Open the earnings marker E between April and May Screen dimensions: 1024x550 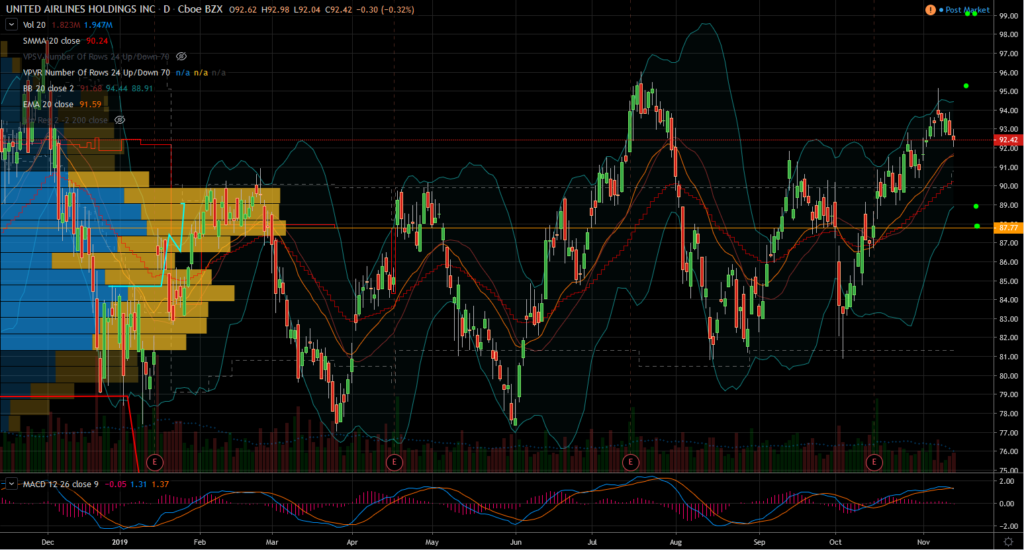[x=394, y=462]
